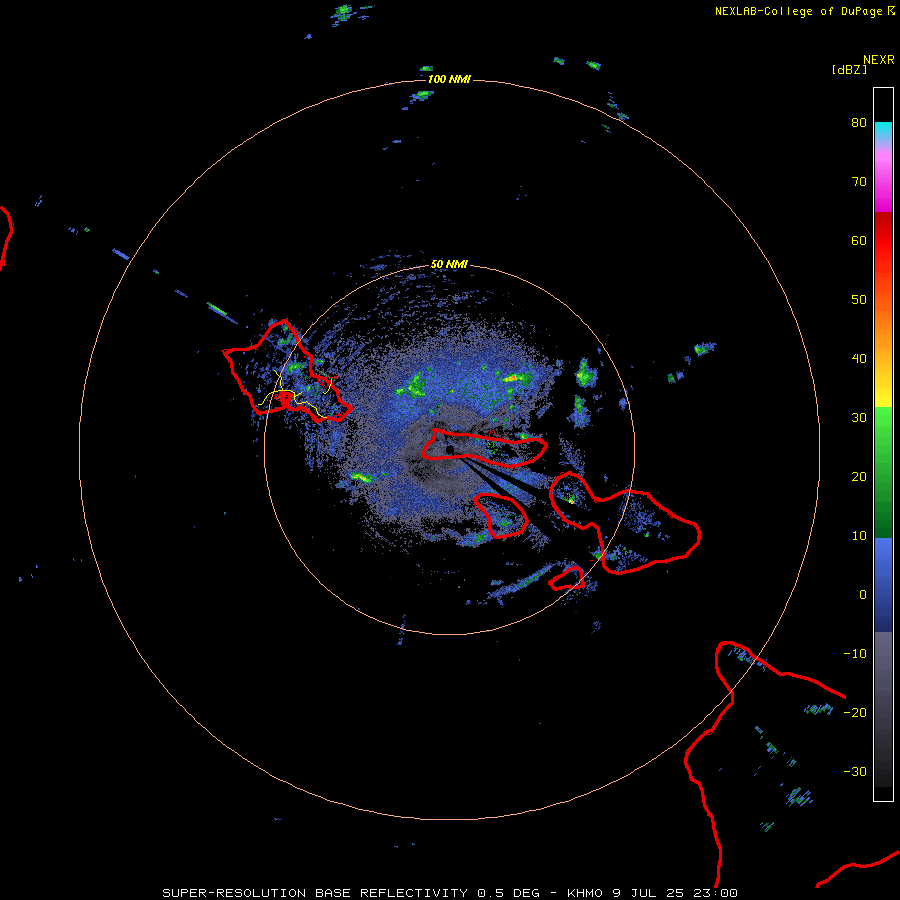Click the 50 value on the dBZ scale
The height and width of the screenshot is (900, 900).
click(x=859, y=300)
